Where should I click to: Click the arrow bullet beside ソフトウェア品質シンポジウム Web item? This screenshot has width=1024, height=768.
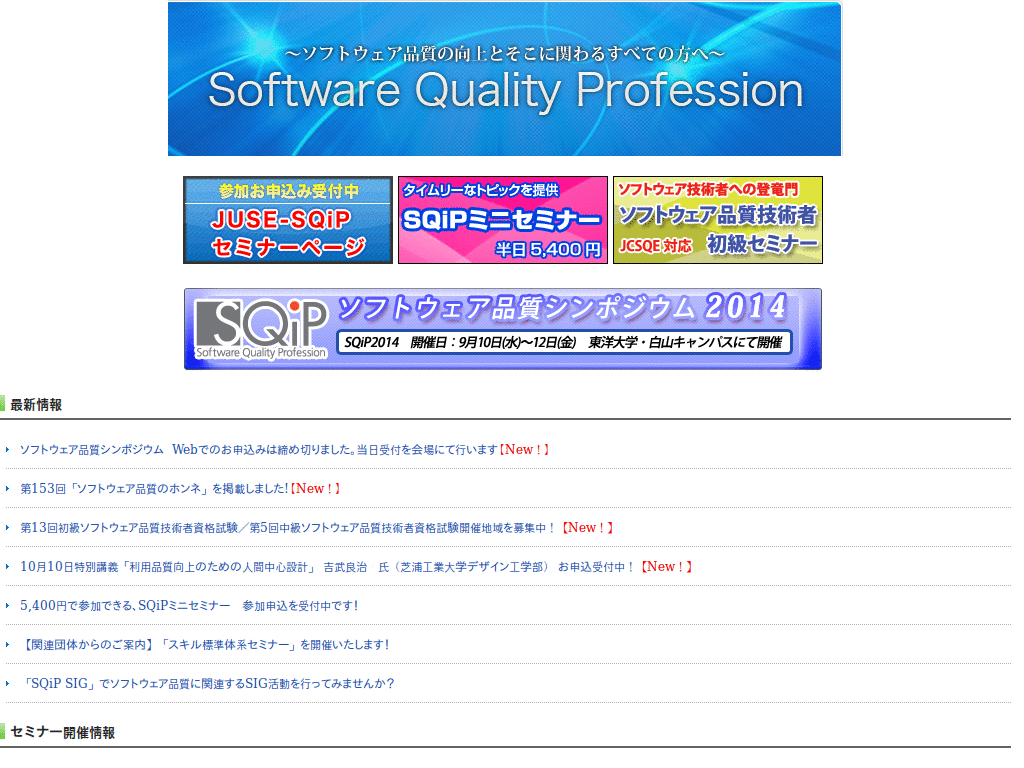tap(8, 450)
